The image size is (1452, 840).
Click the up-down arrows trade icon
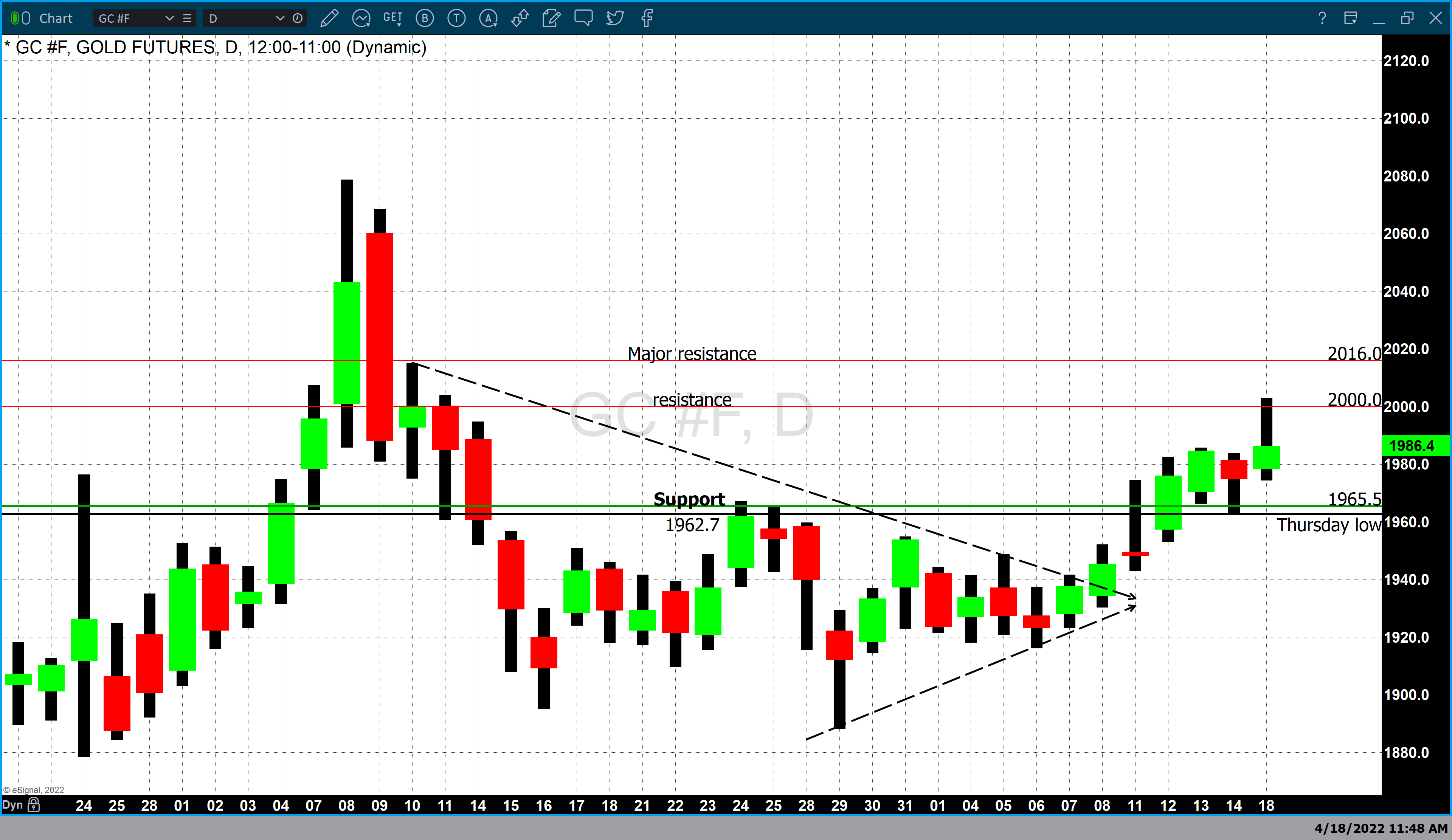(x=520, y=19)
